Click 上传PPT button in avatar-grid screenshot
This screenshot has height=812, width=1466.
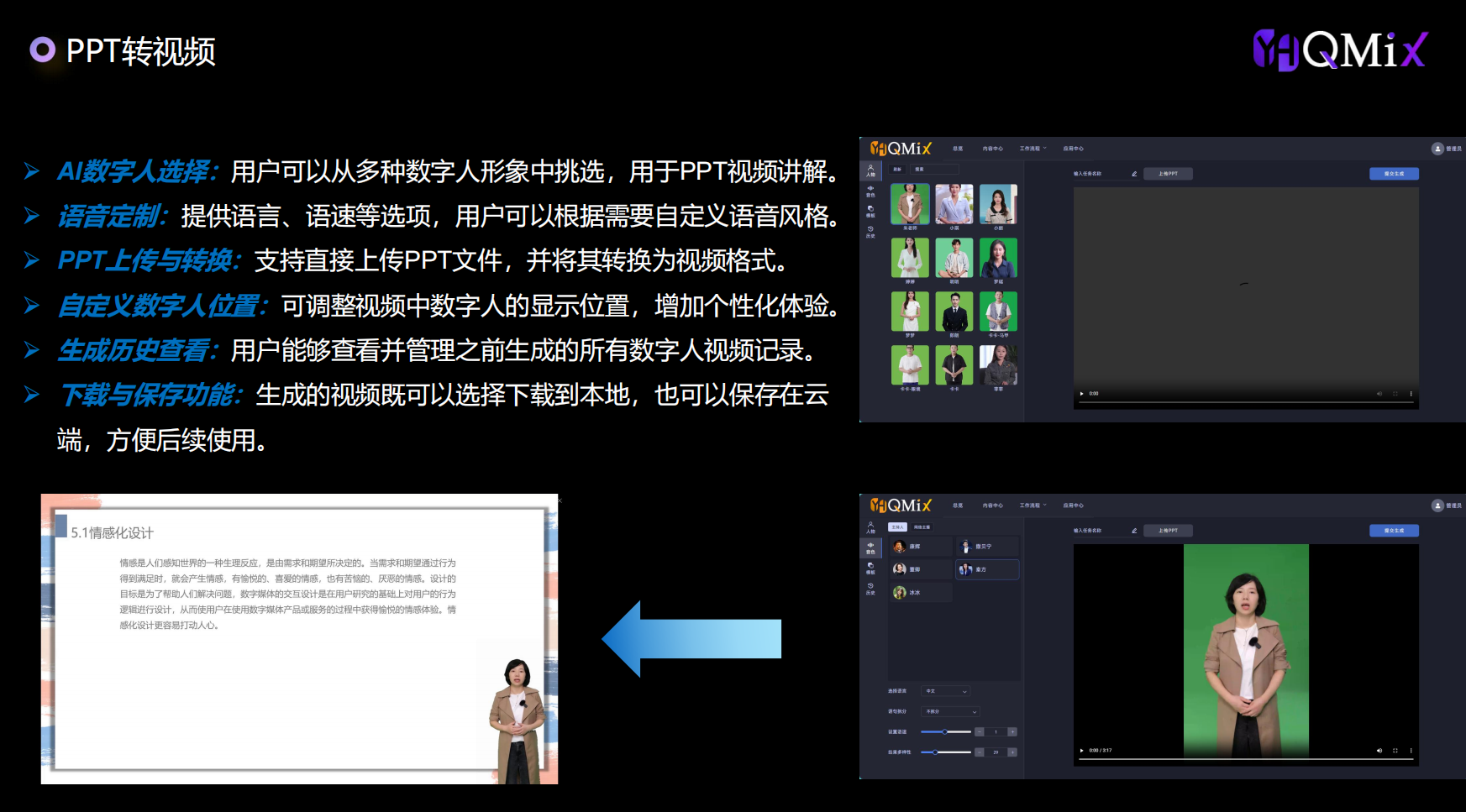point(1168,174)
